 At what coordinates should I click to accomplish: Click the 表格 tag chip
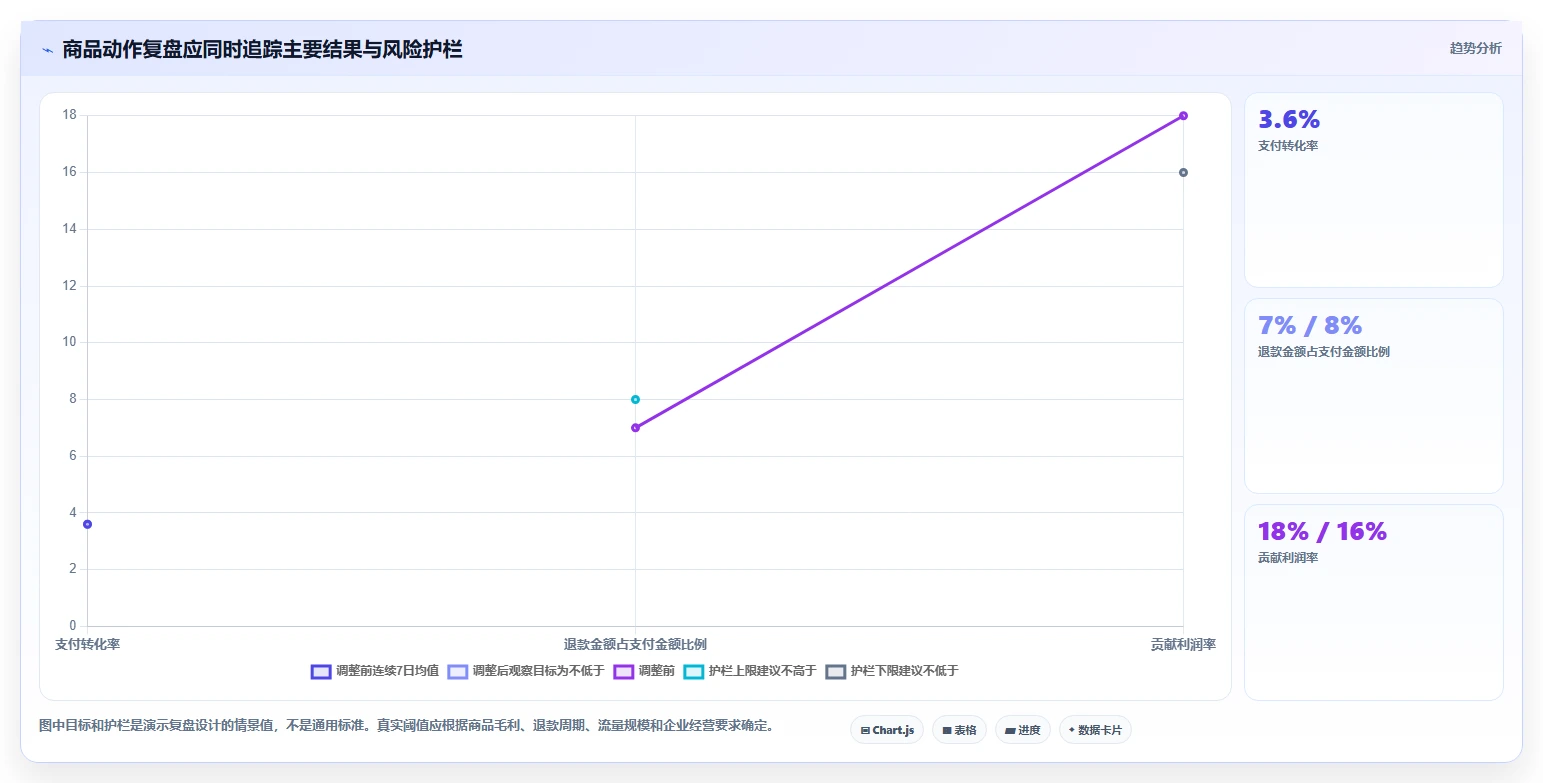pos(959,730)
